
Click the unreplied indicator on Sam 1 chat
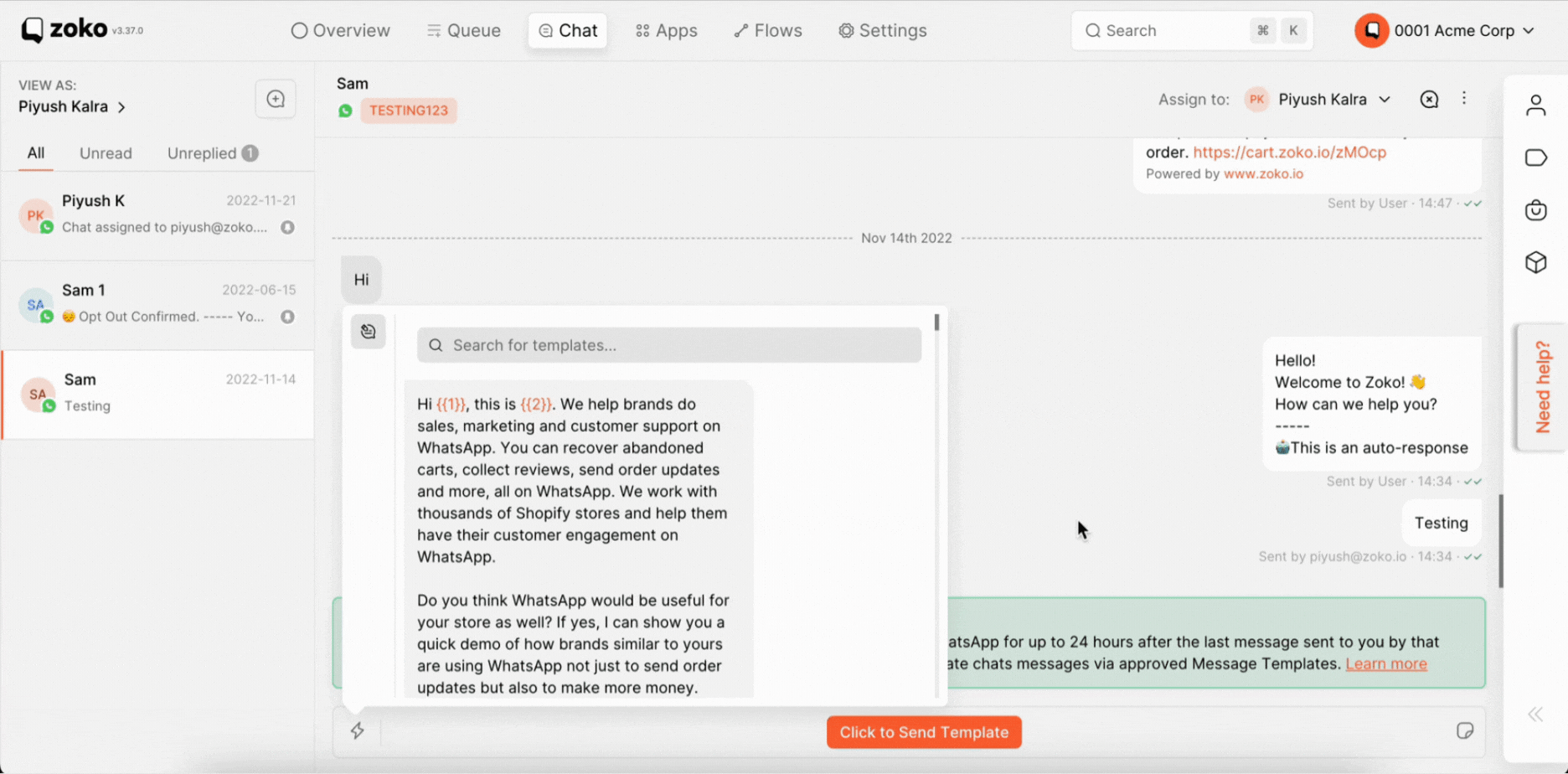point(287,317)
